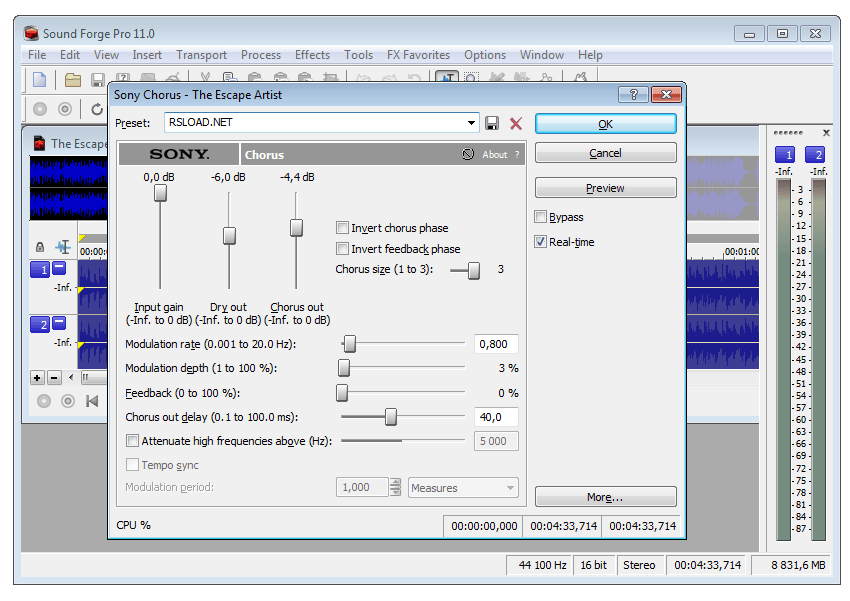
Task: Open the Preset dropdown arrow
Action: [x=472, y=123]
